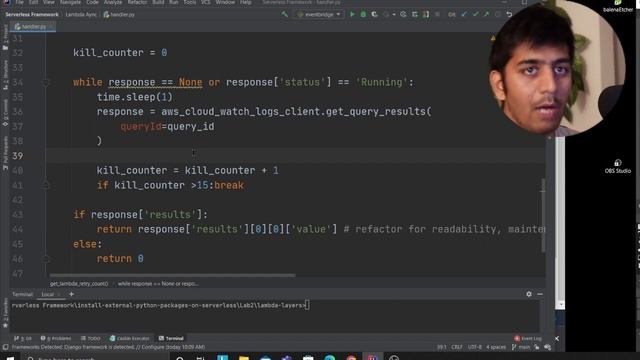Open the TODO tool window tab

click(x=91, y=338)
